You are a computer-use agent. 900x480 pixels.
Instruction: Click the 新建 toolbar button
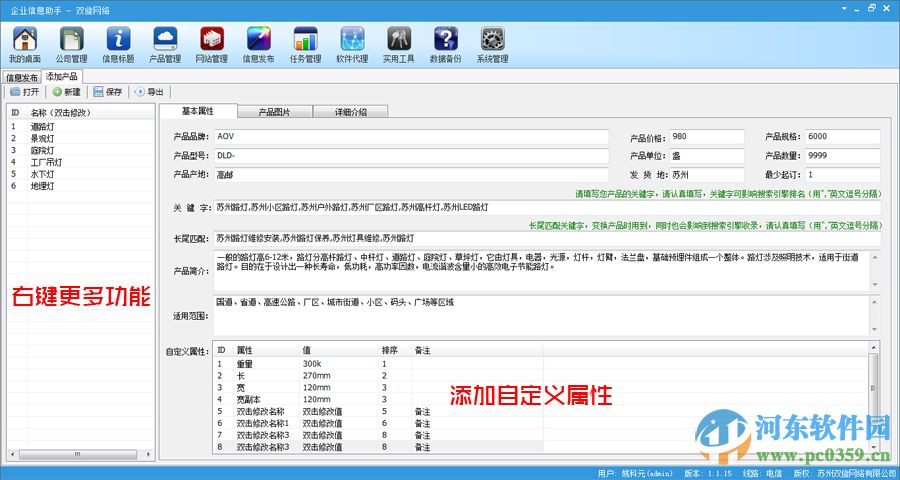[x=67, y=92]
